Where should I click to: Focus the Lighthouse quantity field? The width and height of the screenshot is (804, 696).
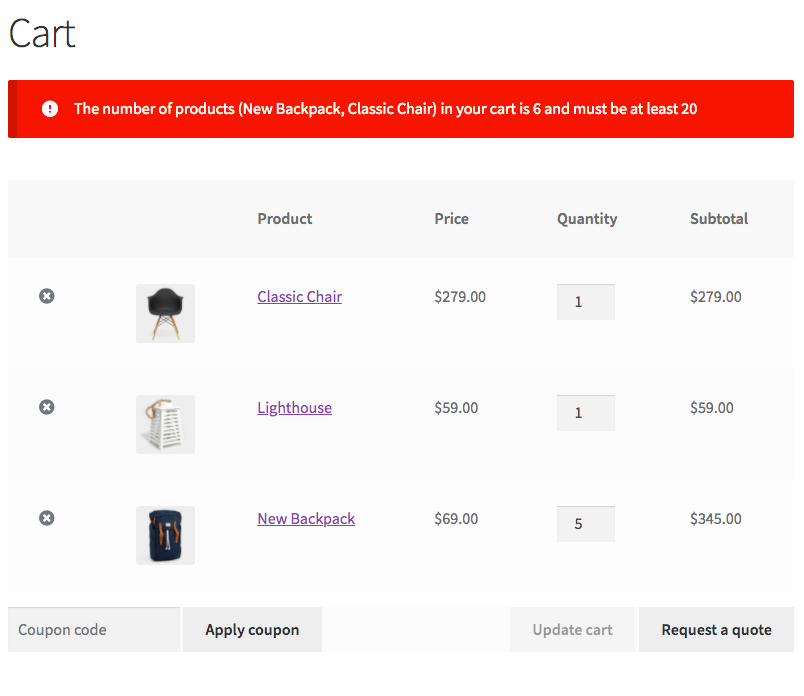(x=585, y=413)
